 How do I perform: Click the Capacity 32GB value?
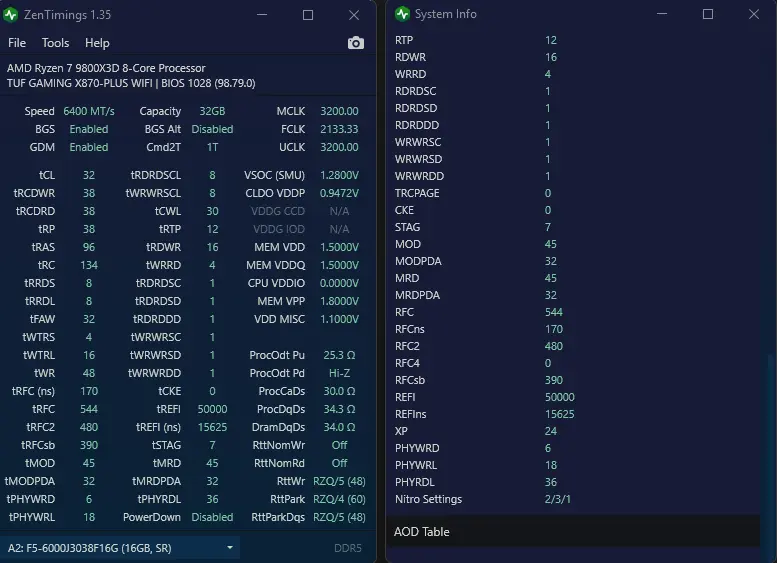pyautogui.click(x=212, y=111)
